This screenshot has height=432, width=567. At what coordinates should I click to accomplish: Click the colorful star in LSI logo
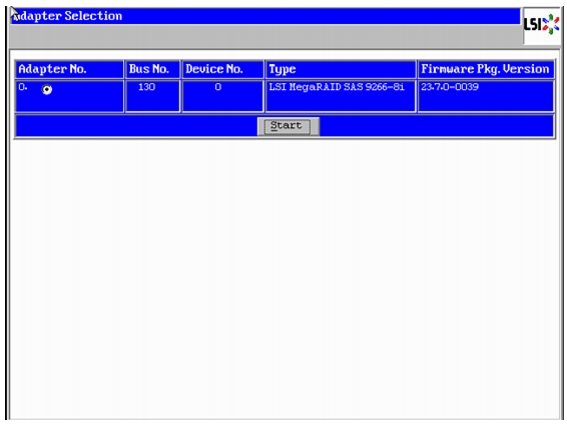(x=551, y=24)
